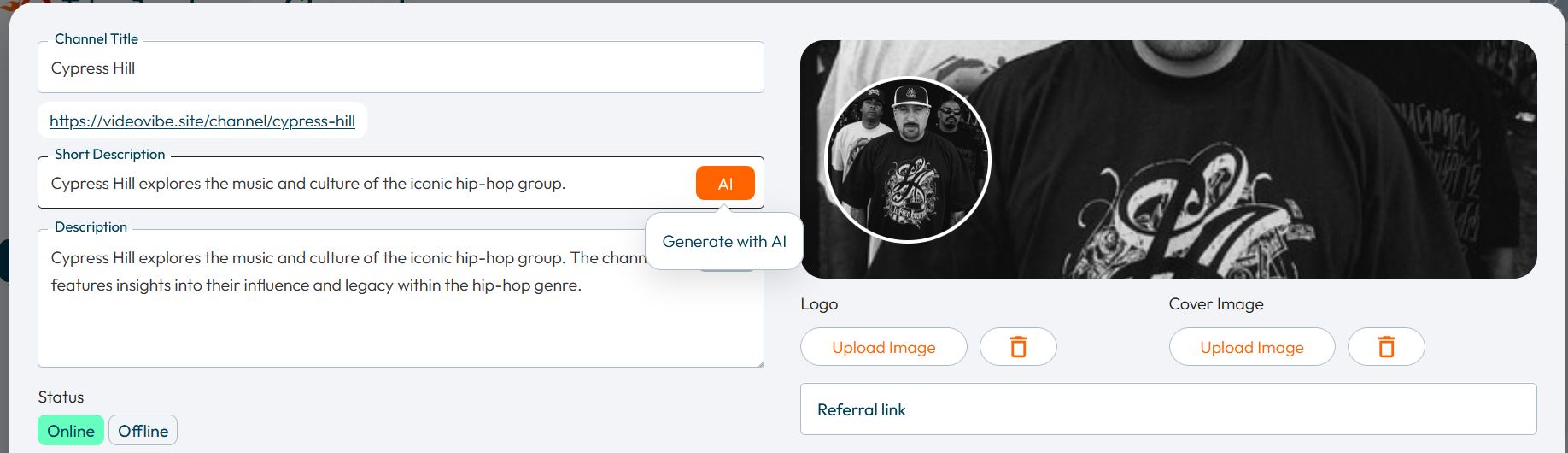Click the Description textarea resize handle
Screen dimensions: 1568x453
(759, 362)
